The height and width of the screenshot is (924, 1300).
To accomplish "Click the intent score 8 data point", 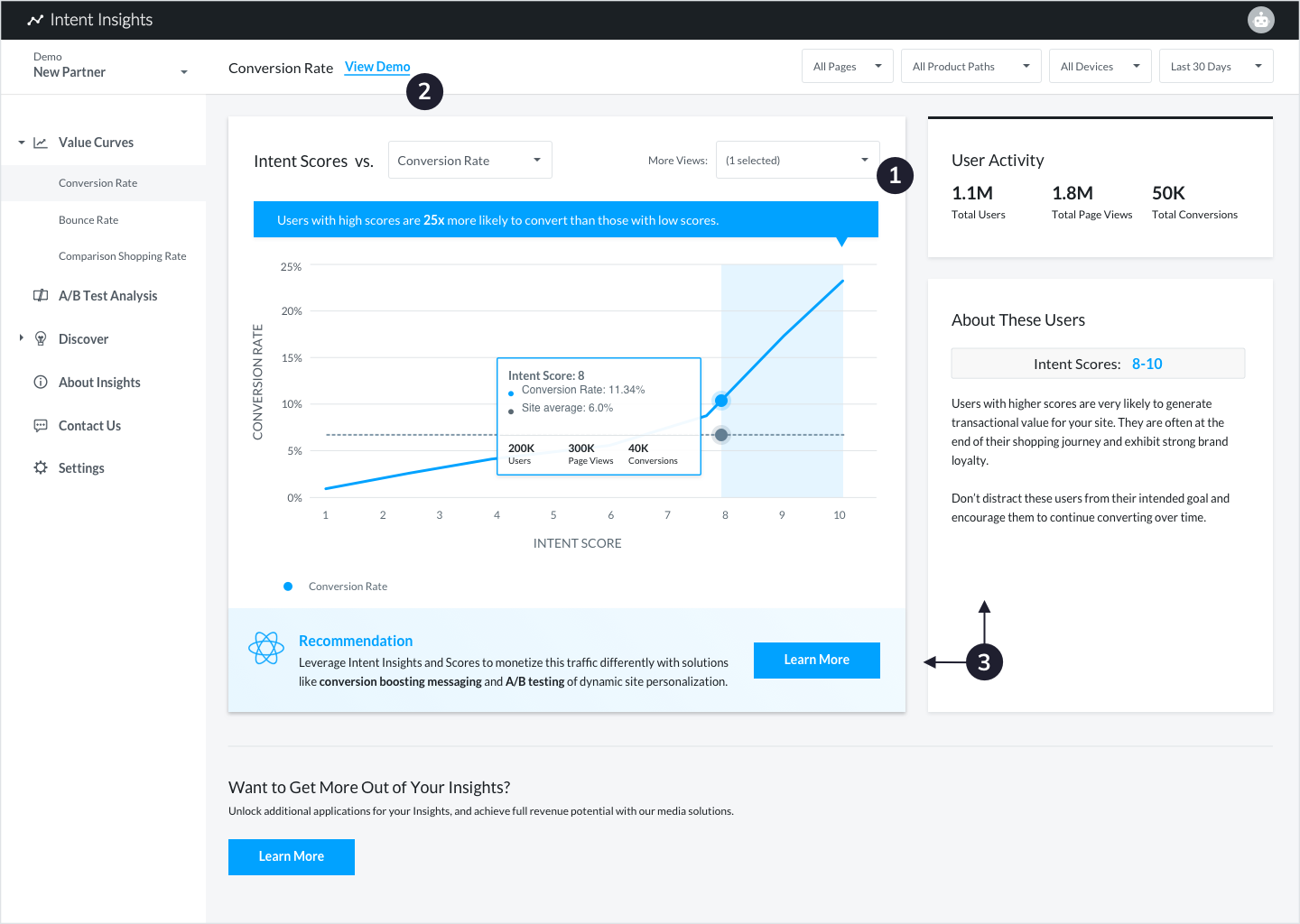I will point(721,401).
